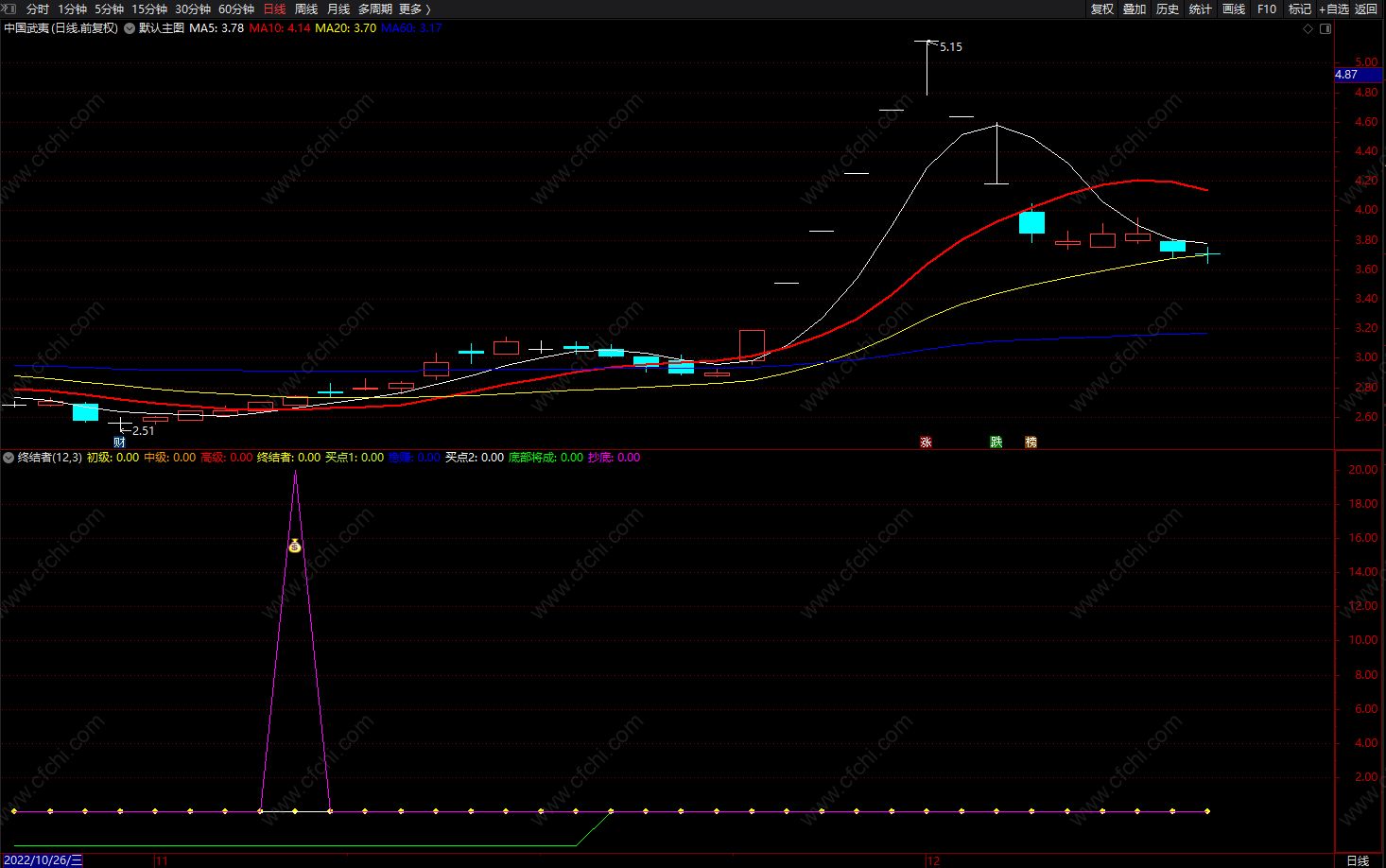Switch to the 周线 weekly period
This screenshot has height=868, width=1386.
(x=306, y=9)
